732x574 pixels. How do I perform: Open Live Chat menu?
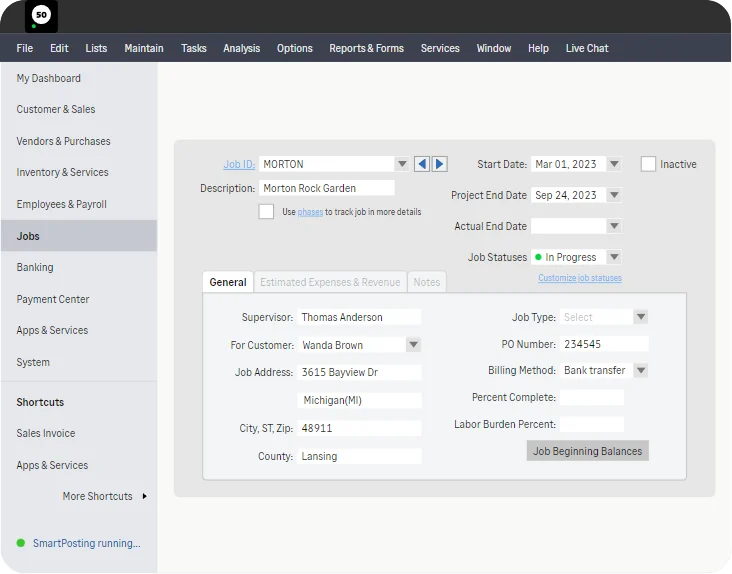(x=587, y=48)
